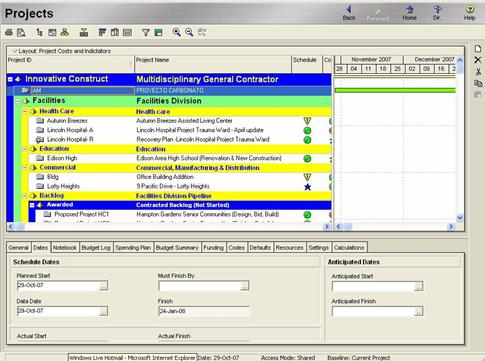Click the project table horizontal scroll right arrow
Viewport: 485px width, 361px height.
(327, 227)
